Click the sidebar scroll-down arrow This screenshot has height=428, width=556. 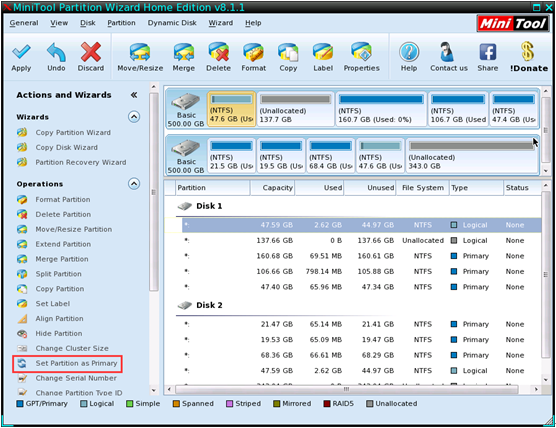[x=154, y=390]
